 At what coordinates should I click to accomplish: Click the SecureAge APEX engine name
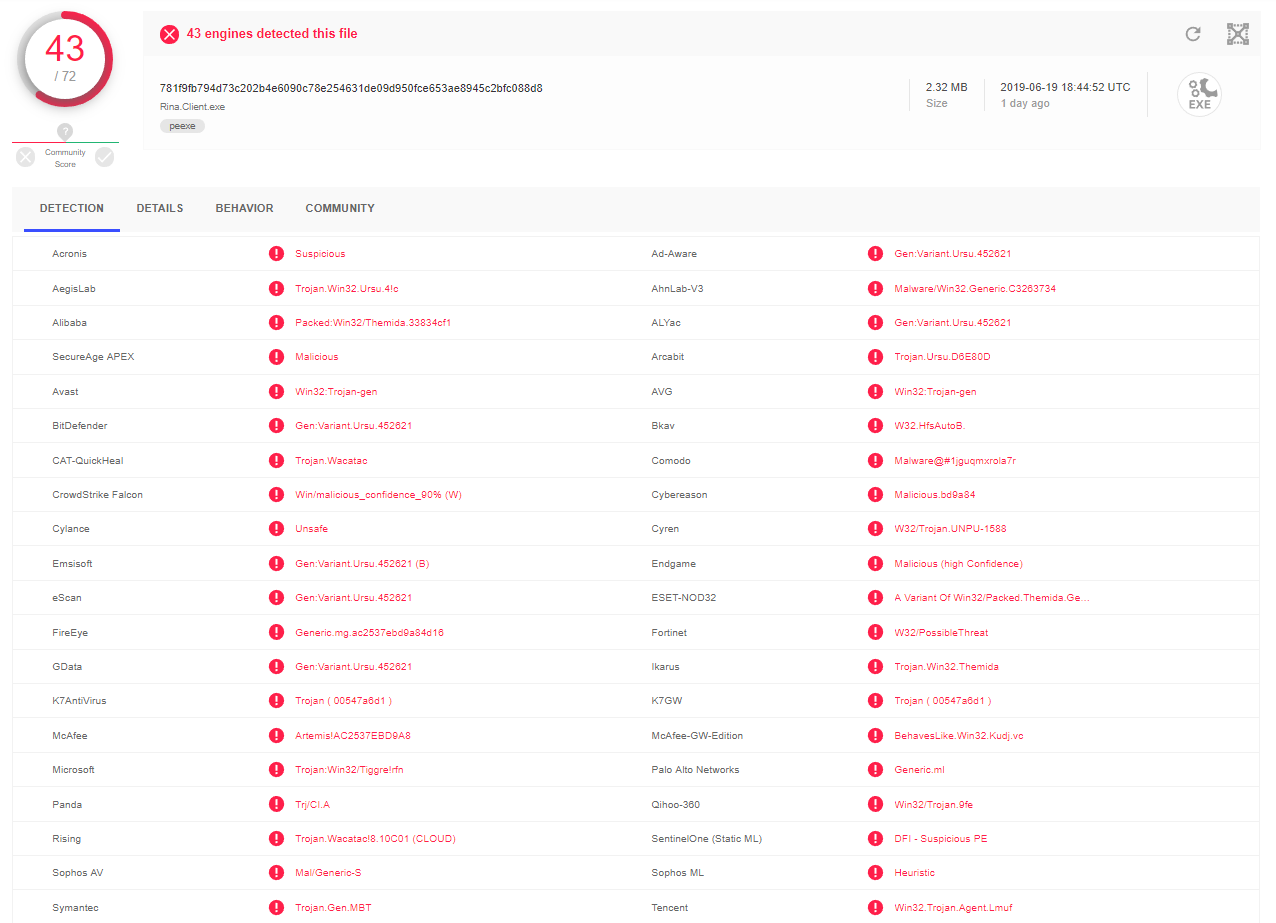point(93,357)
